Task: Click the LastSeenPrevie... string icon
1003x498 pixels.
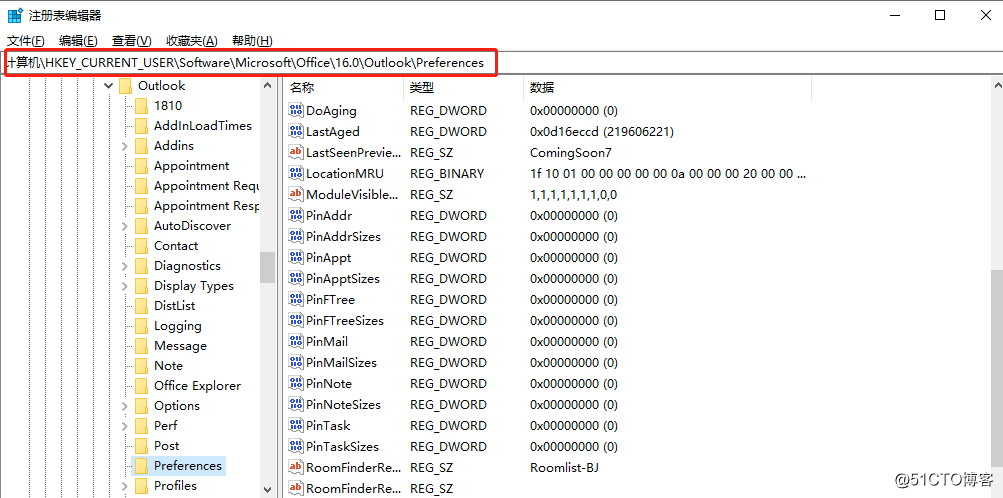Action: tap(296, 153)
